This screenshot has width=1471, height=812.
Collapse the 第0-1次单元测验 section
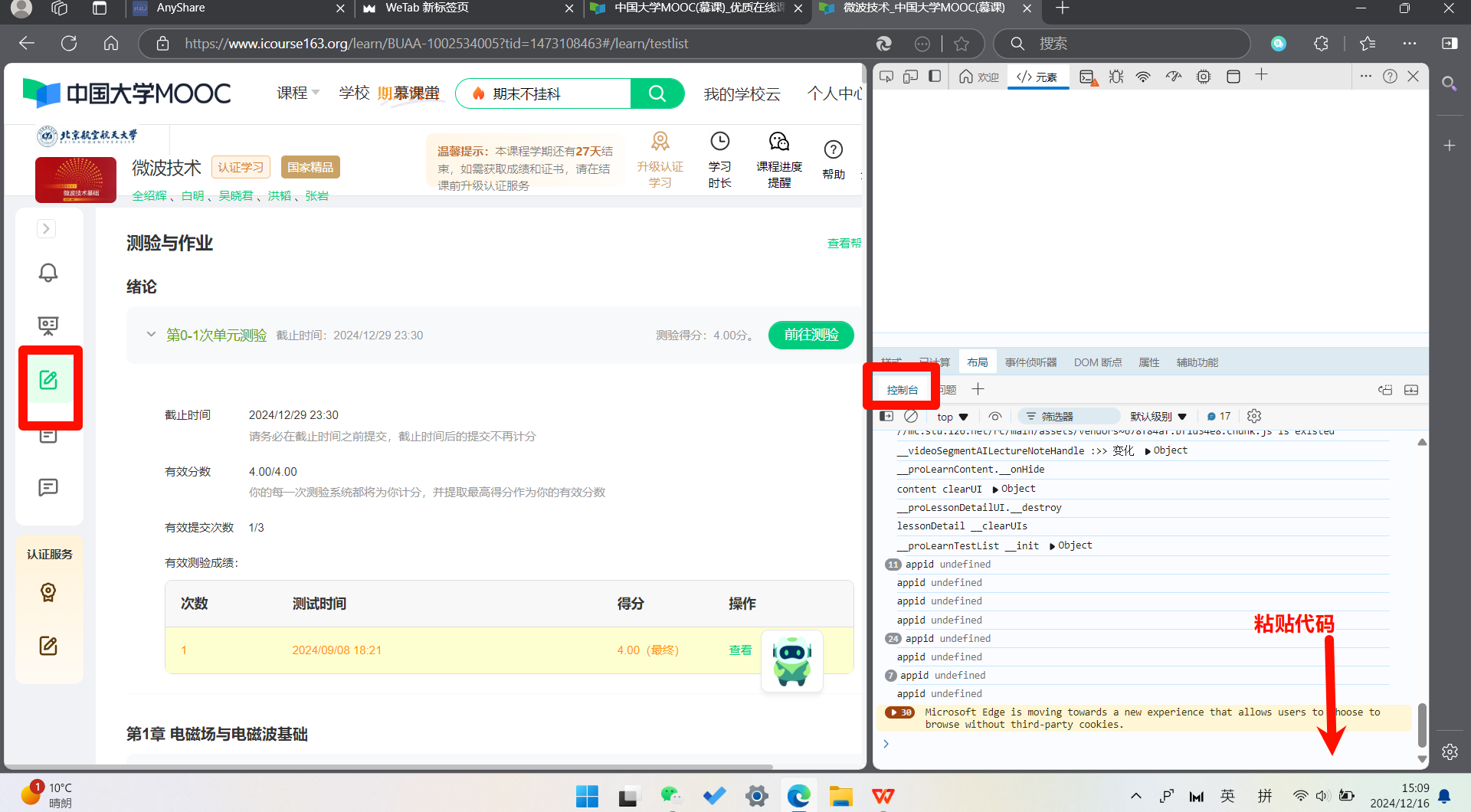tap(151, 335)
